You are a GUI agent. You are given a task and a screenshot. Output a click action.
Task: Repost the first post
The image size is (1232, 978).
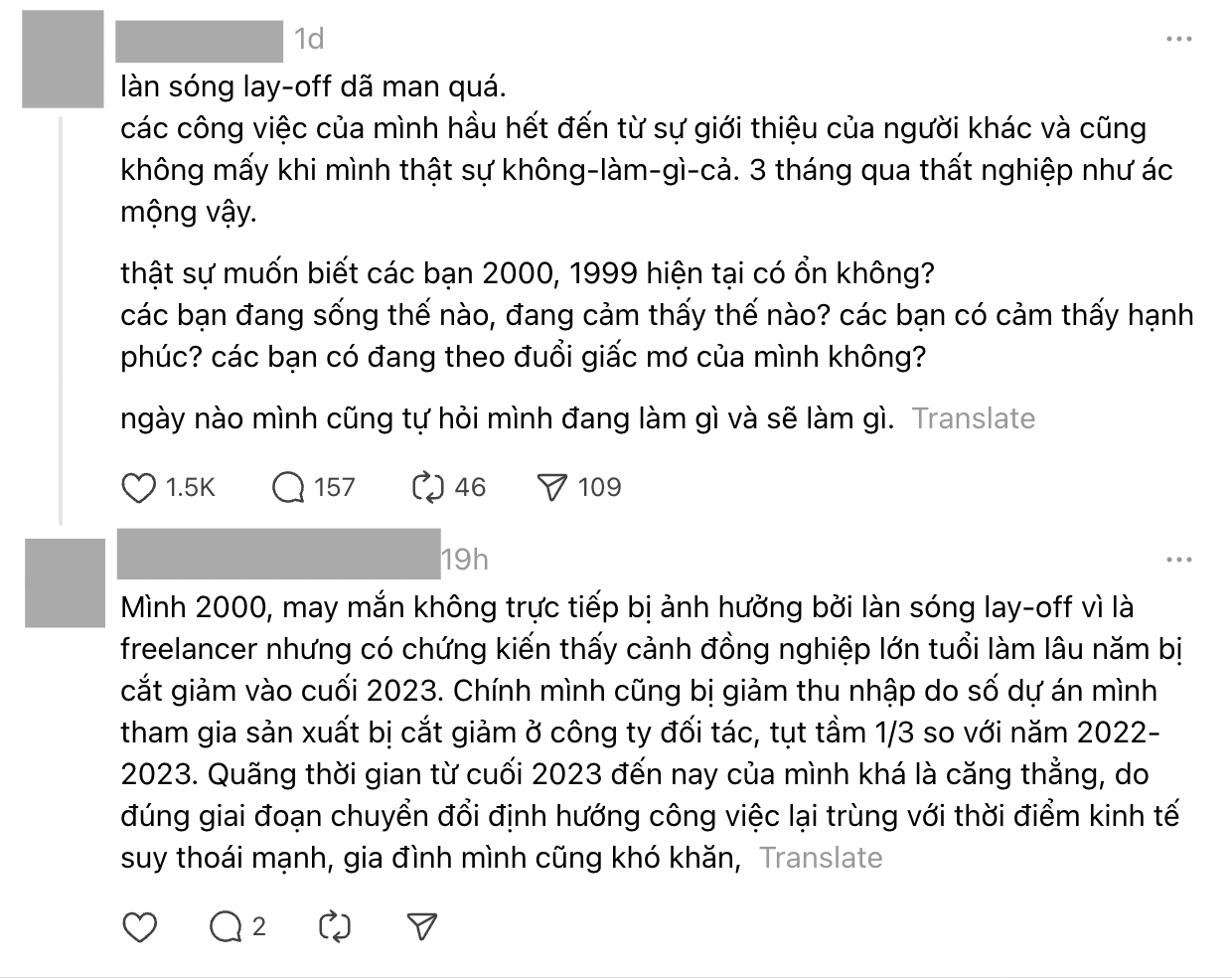[x=428, y=486]
